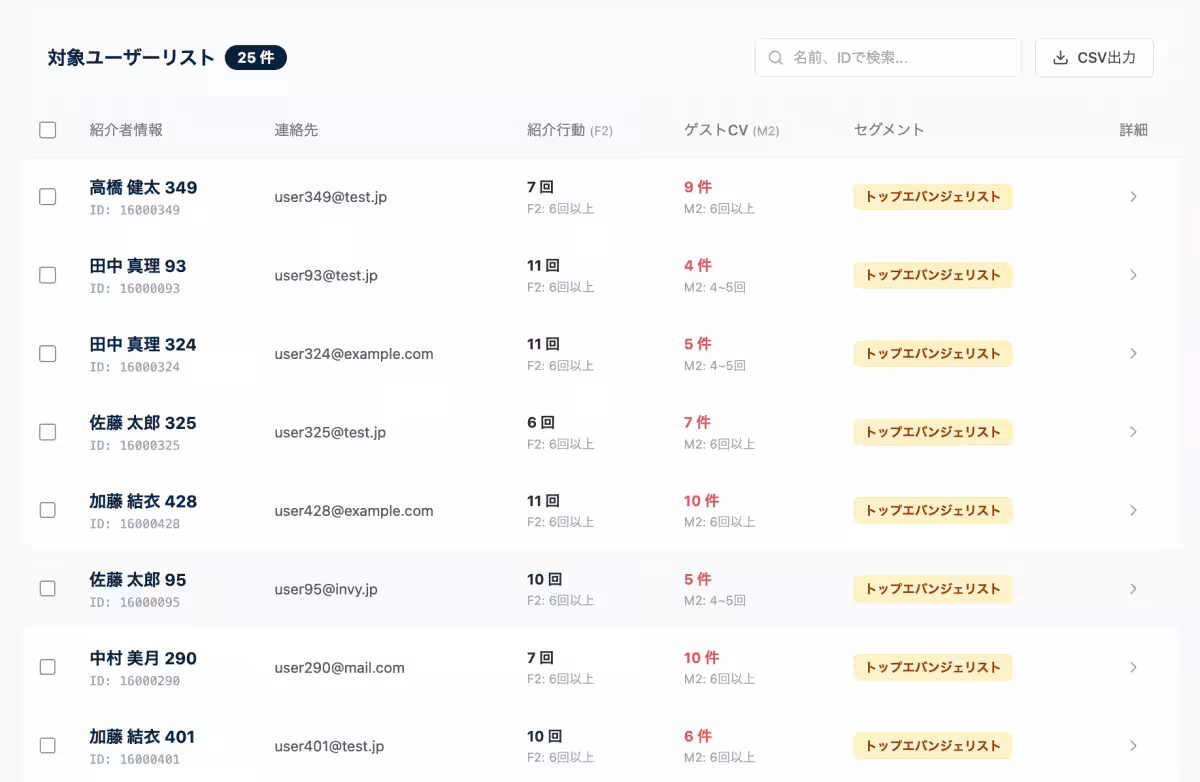1200x782 pixels.
Task: Click the name 佐藤 太郎 95
Action: [138, 580]
